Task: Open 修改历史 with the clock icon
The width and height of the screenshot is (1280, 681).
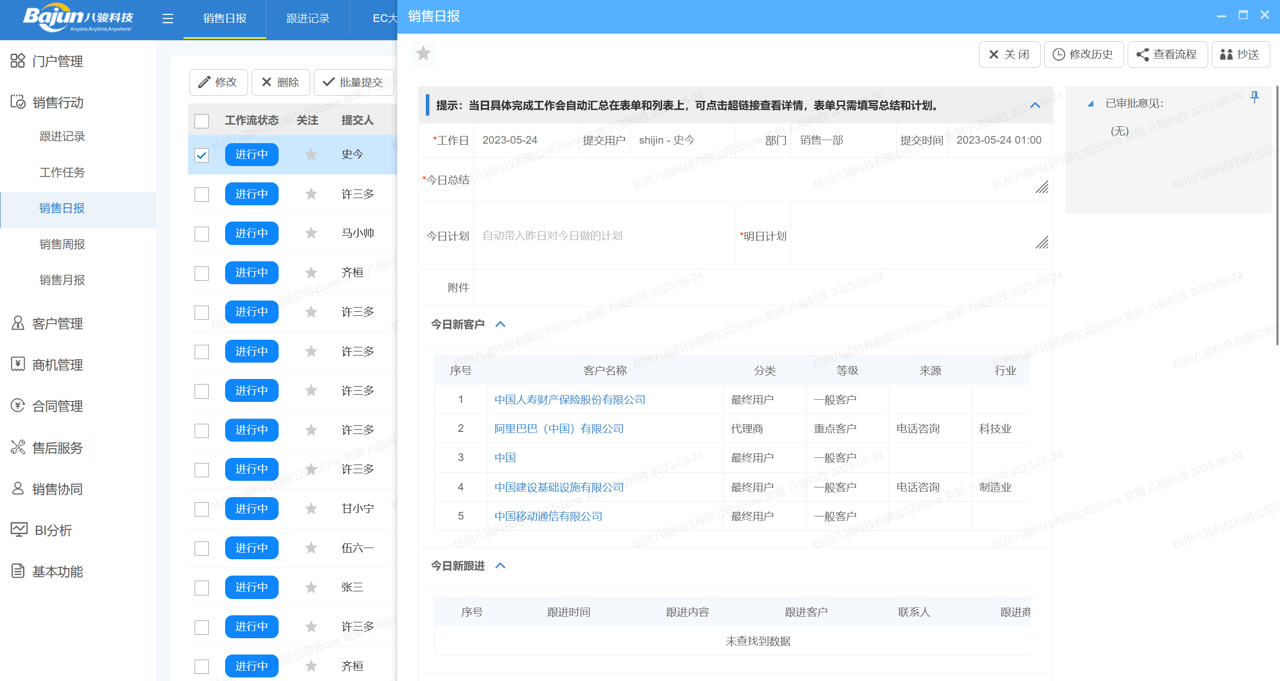Action: (x=1083, y=54)
